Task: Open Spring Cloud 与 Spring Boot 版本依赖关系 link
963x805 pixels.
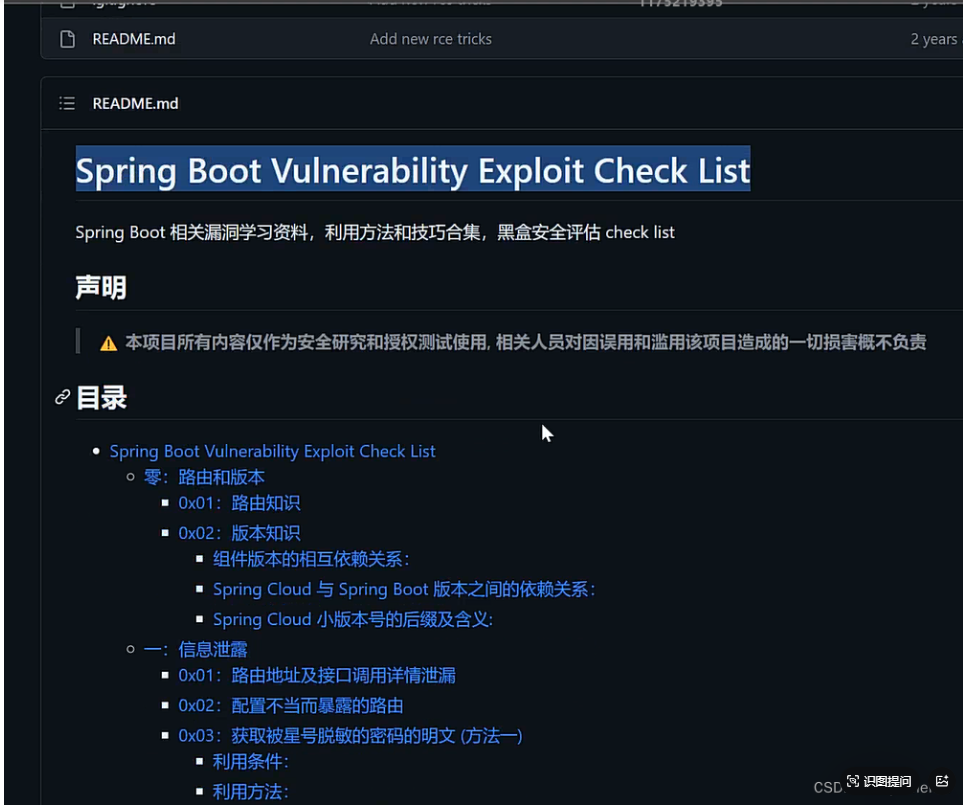Action: point(404,589)
